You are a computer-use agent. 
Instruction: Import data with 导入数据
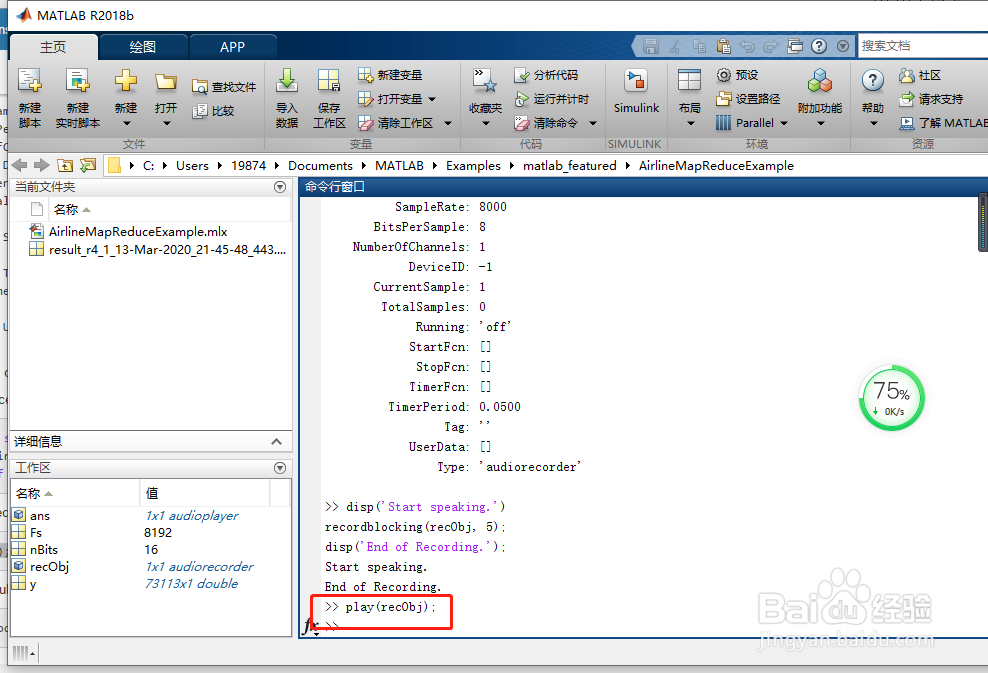(x=287, y=98)
